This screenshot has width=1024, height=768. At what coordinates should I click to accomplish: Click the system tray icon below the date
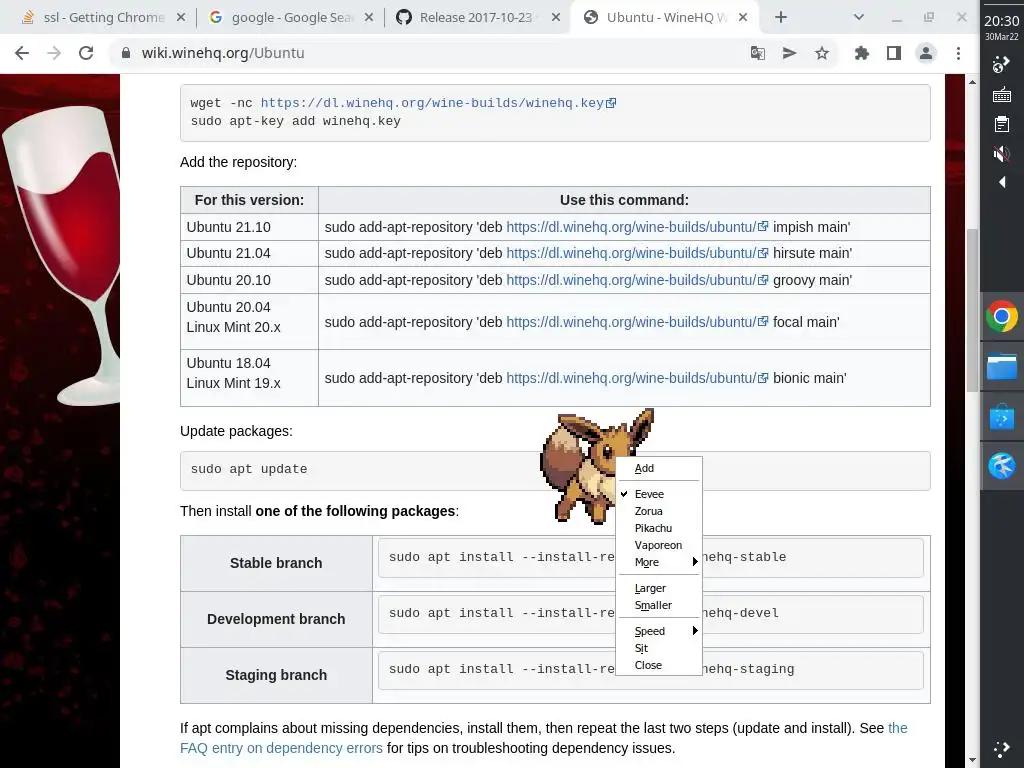coord(1001,64)
